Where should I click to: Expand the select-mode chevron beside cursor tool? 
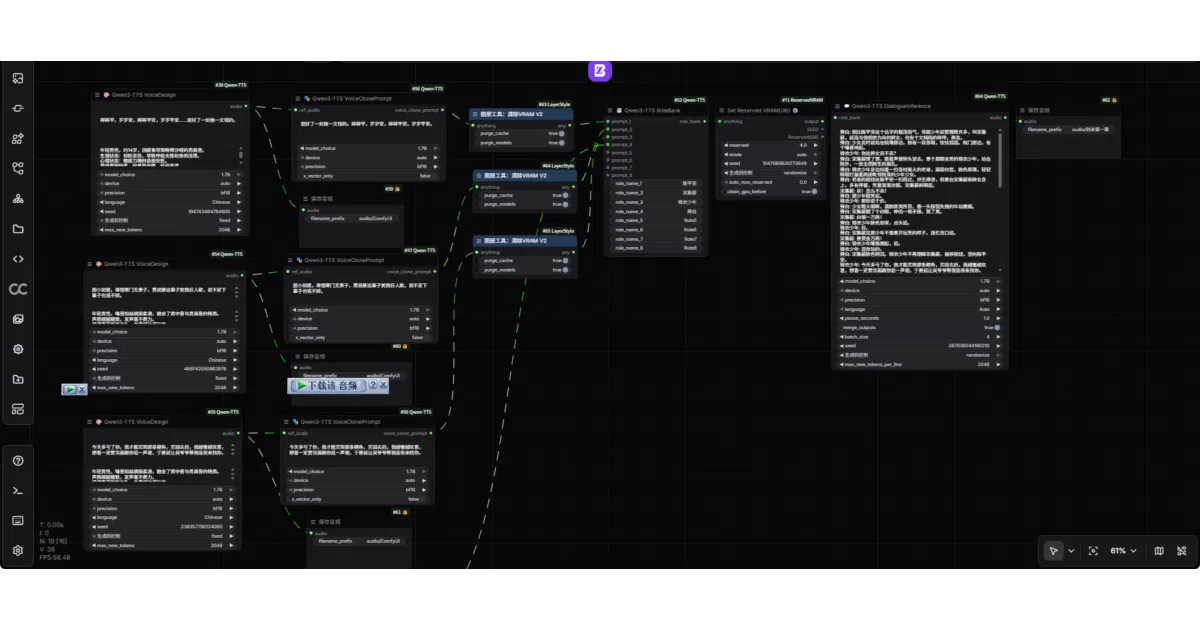click(1071, 551)
